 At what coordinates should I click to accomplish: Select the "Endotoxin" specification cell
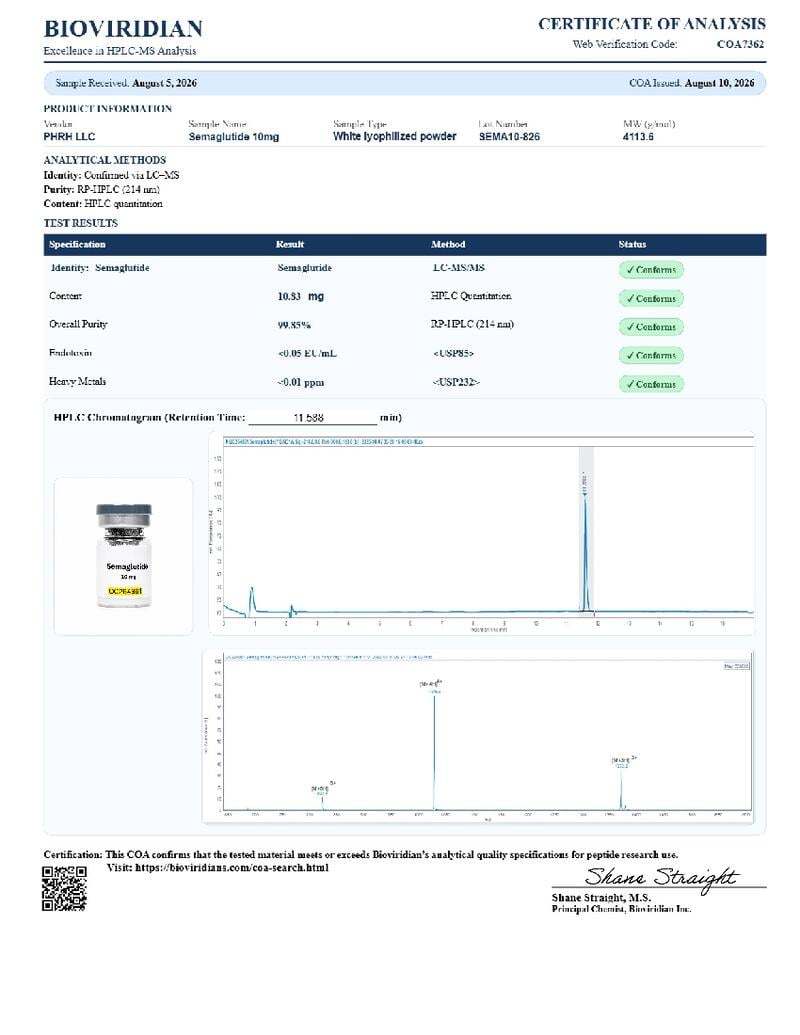click(x=71, y=353)
